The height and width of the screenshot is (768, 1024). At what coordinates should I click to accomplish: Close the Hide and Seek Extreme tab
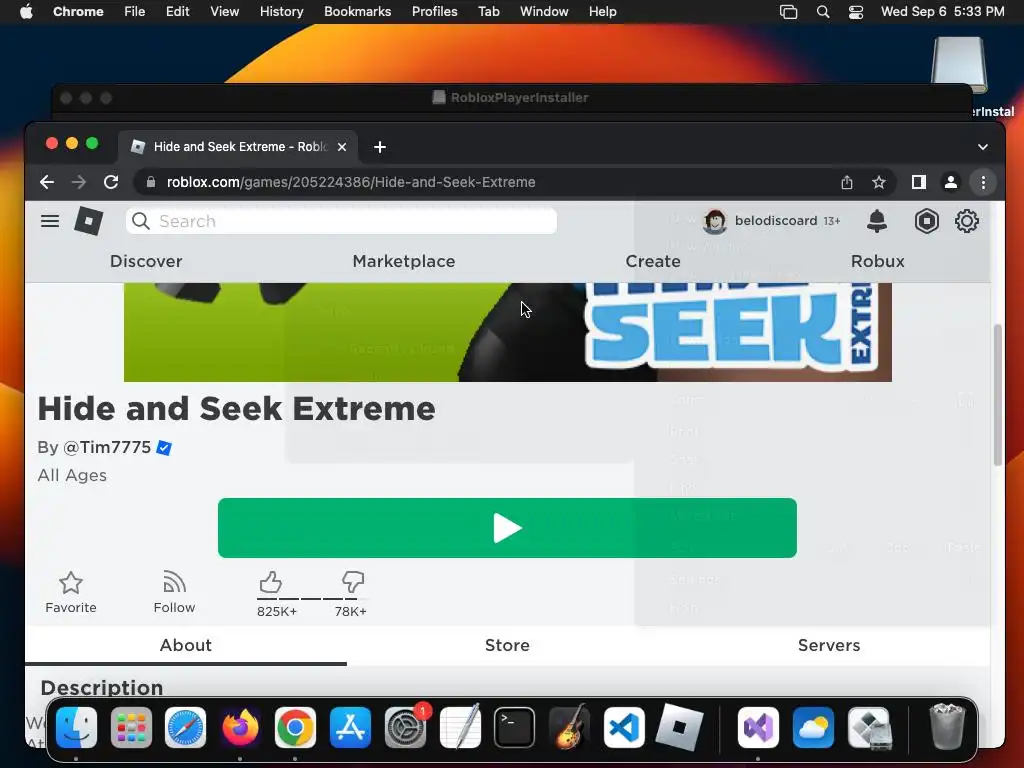(x=342, y=147)
